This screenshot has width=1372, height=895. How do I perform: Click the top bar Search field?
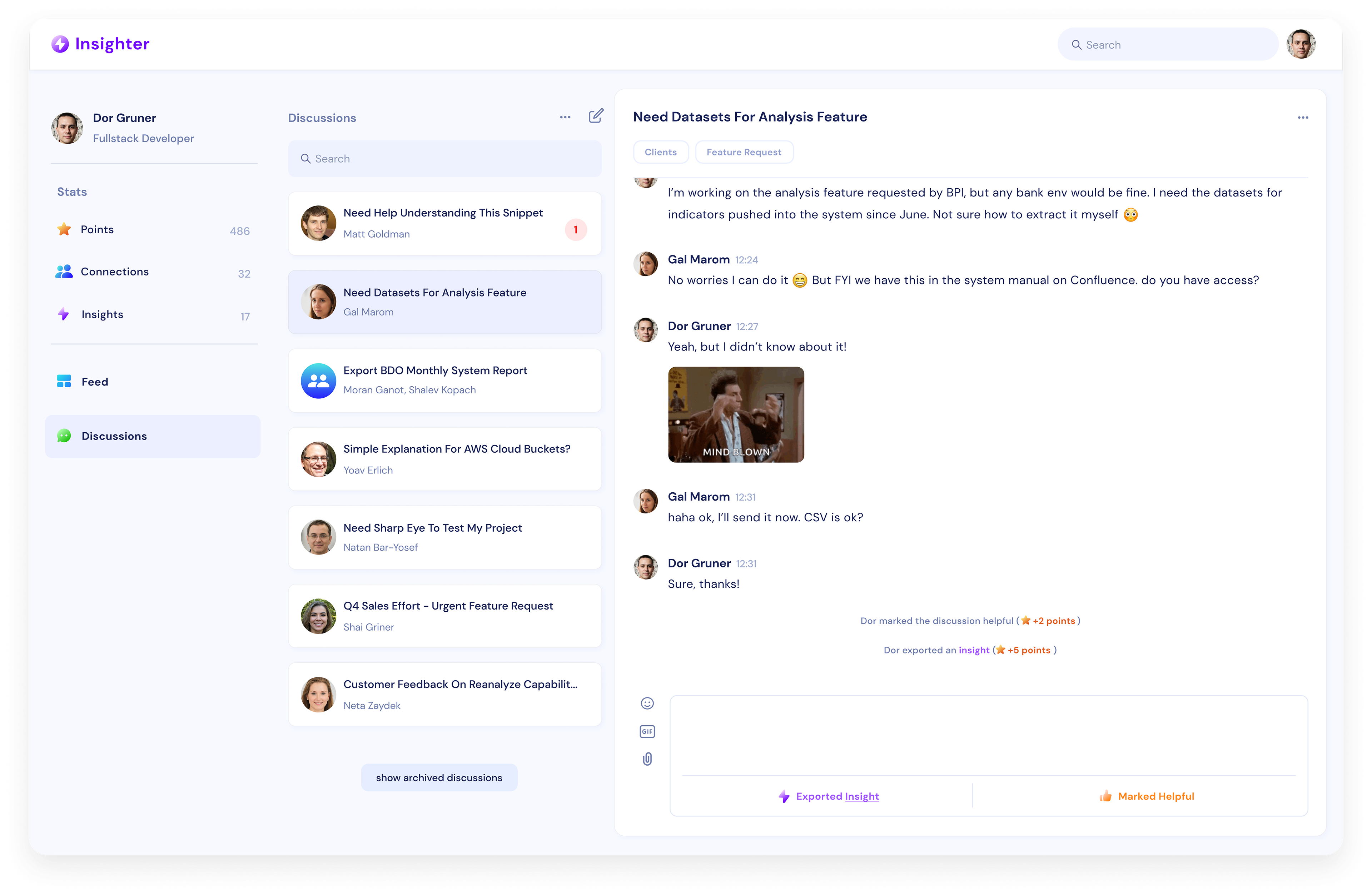[1167, 44]
